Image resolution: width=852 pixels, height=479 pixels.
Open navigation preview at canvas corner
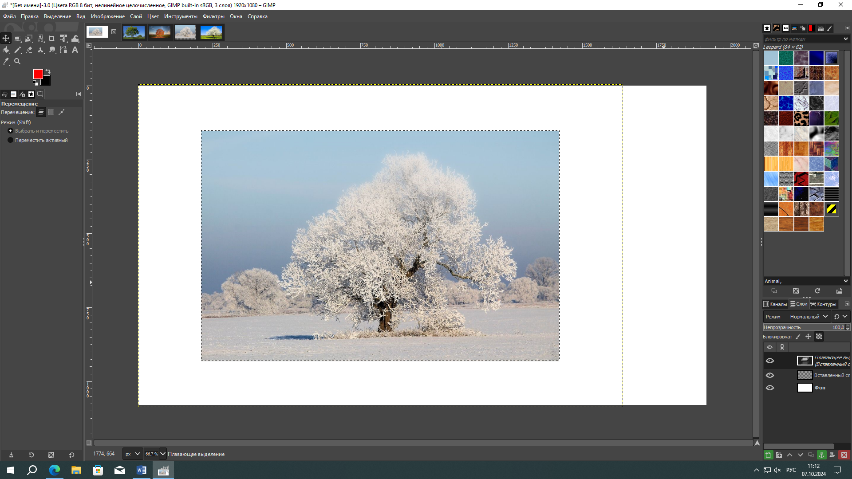[757, 443]
